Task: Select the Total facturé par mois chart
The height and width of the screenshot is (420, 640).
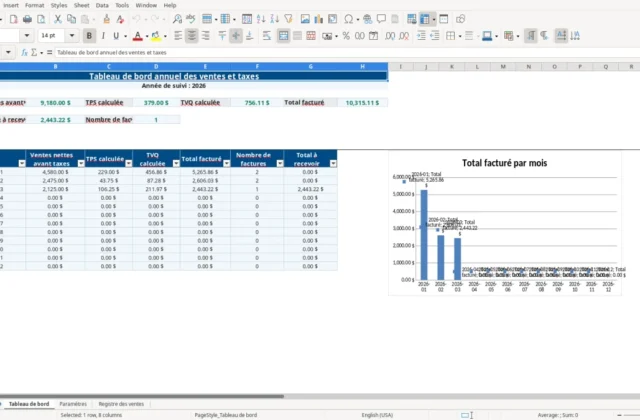Action: click(505, 223)
